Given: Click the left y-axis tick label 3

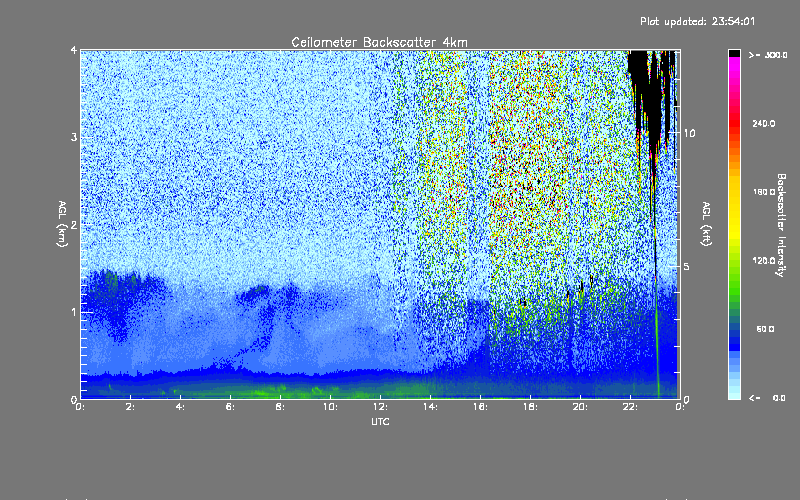Looking at the screenshot, I should tap(74, 137).
